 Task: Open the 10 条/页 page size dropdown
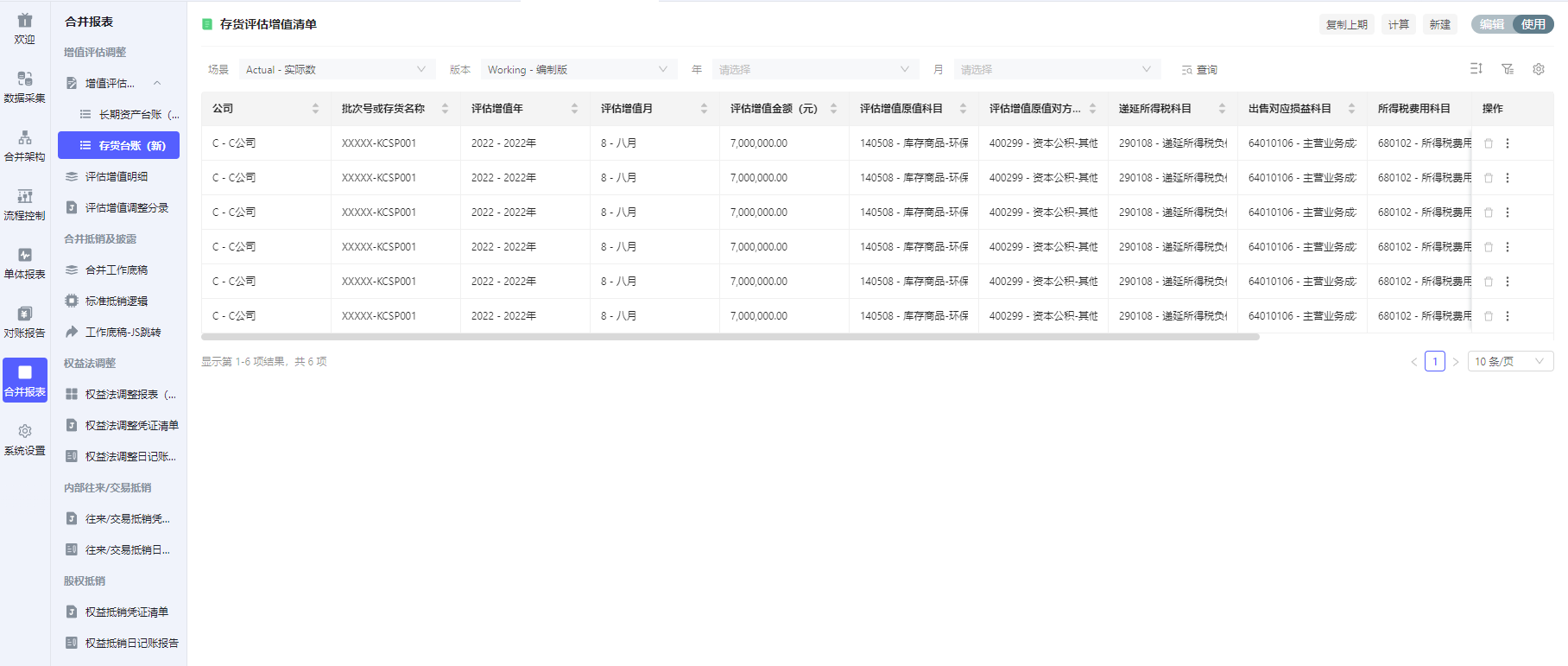pyautogui.click(x=1509, y=361)
